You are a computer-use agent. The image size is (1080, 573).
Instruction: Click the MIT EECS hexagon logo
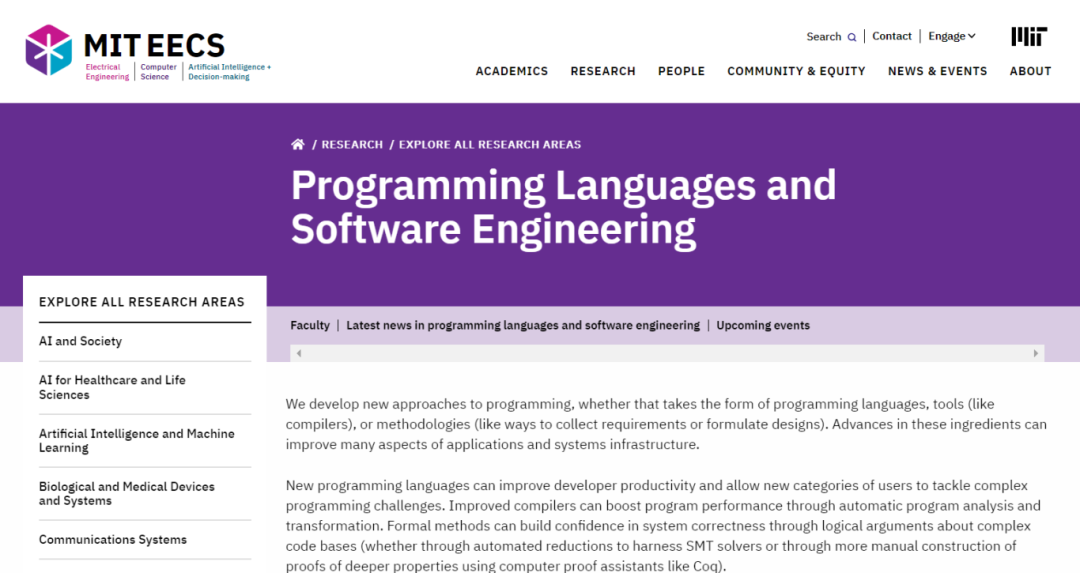[48, 50]
